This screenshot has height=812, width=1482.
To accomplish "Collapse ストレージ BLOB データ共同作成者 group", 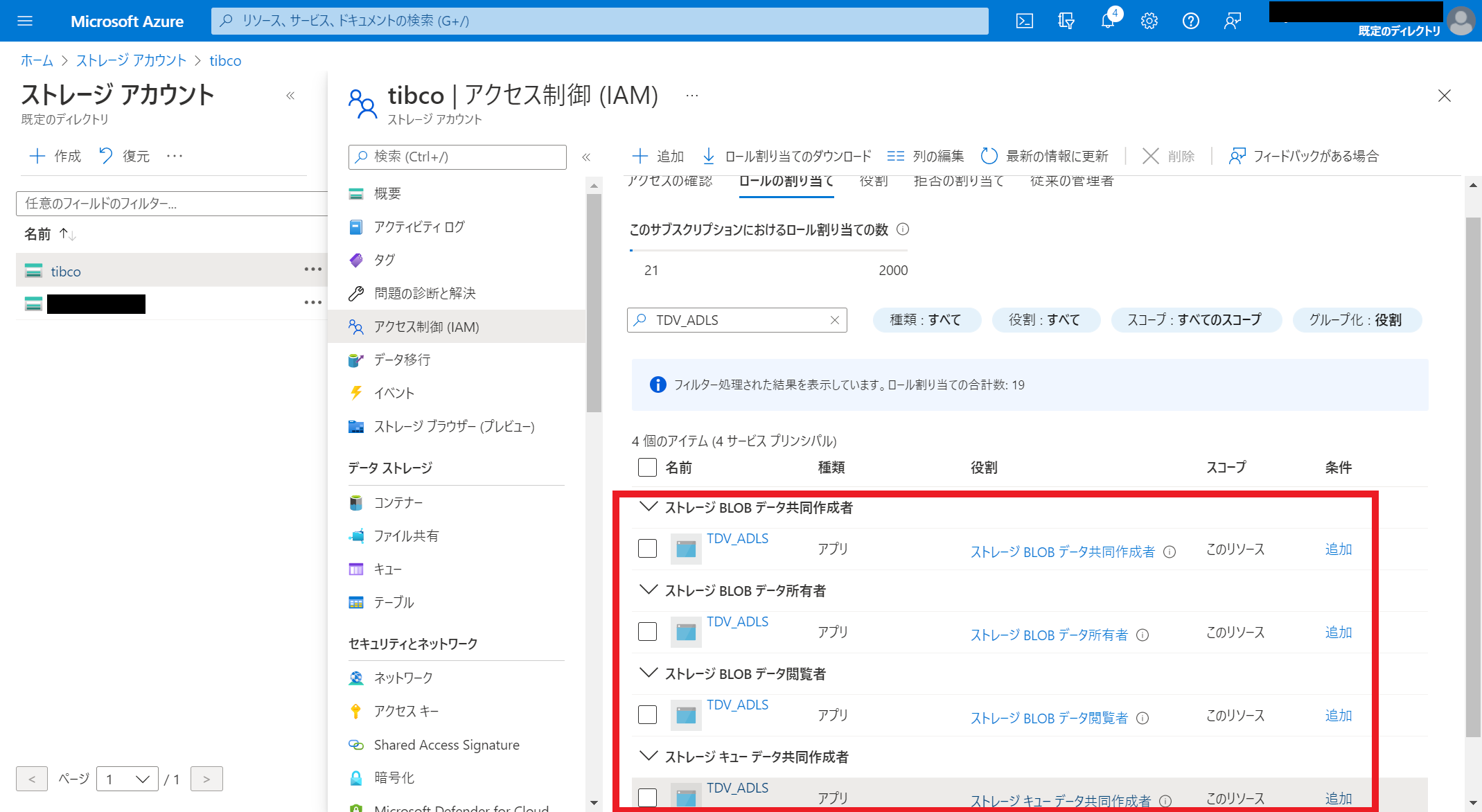I will click(x=649, y=506).
